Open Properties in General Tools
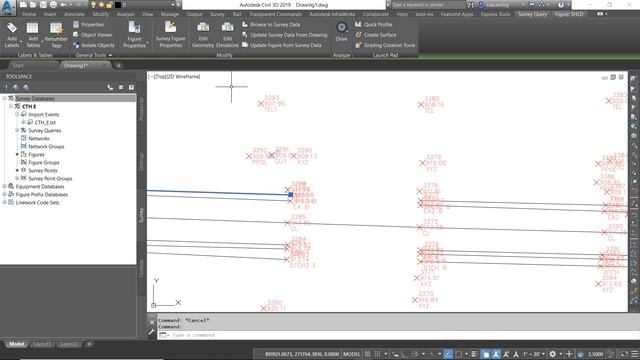The image size is (640, 360). point(88,24)
